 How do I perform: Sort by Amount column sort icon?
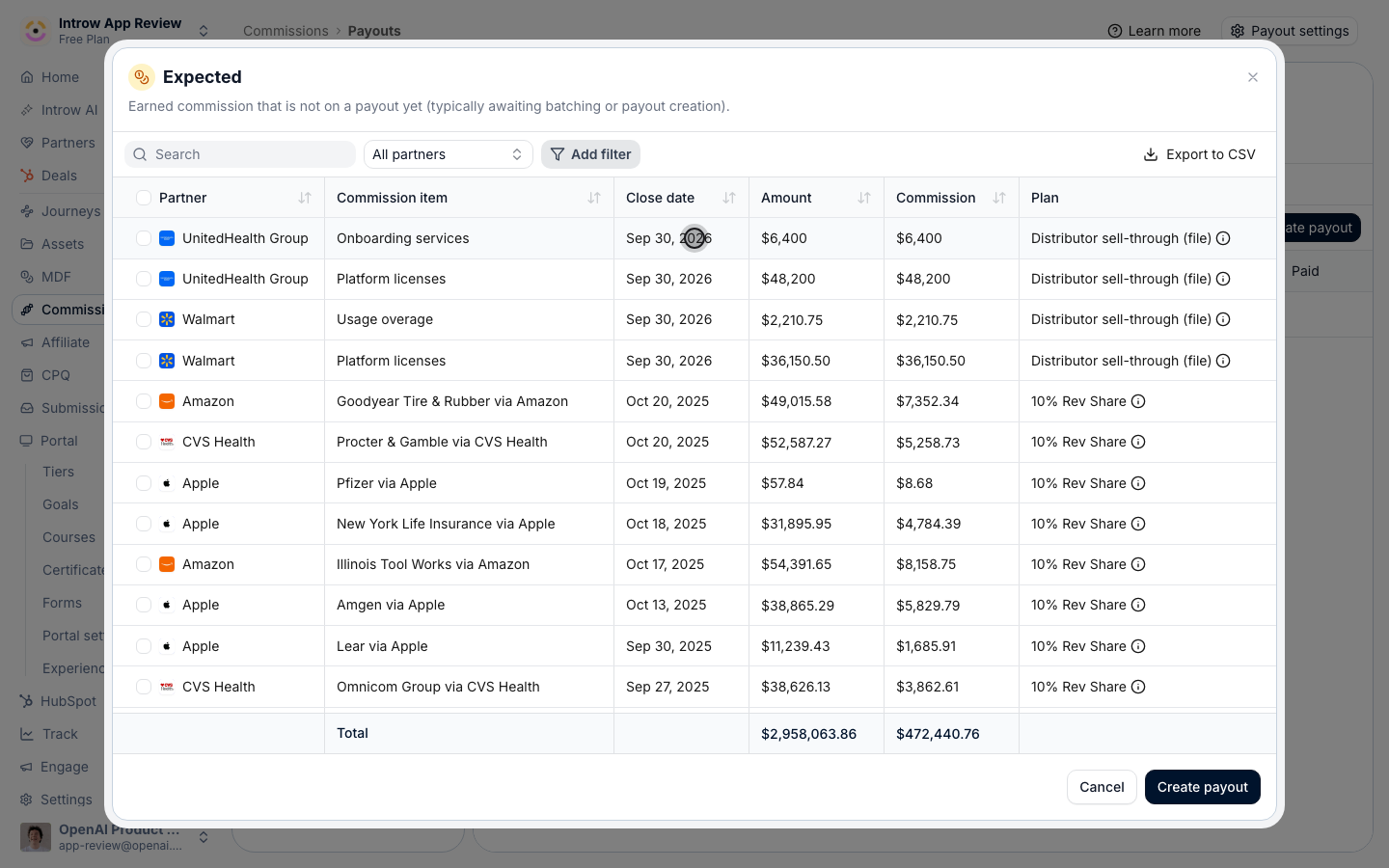(x=864, y=198)
